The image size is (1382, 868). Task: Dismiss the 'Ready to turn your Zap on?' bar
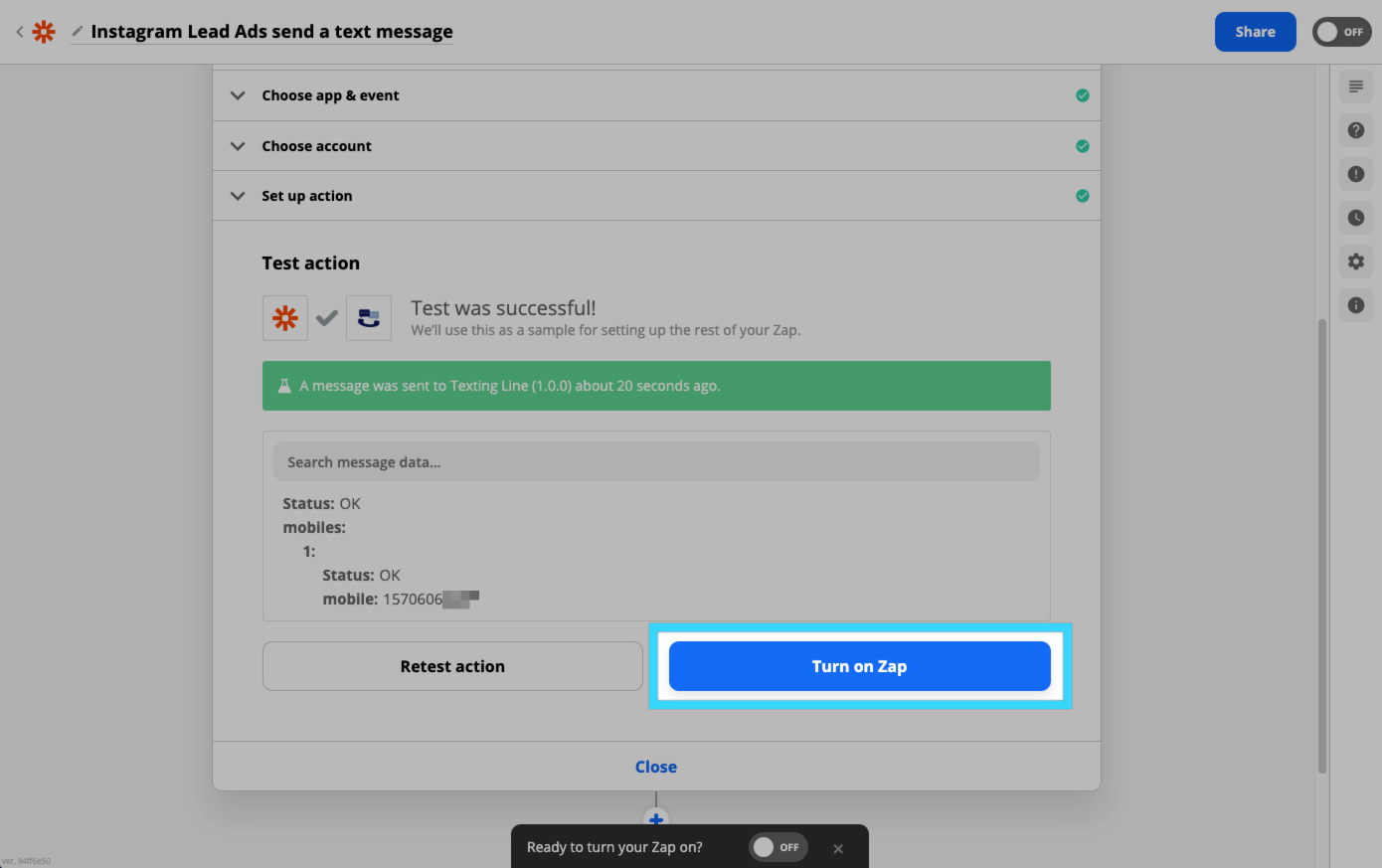(x=838, y=848)
